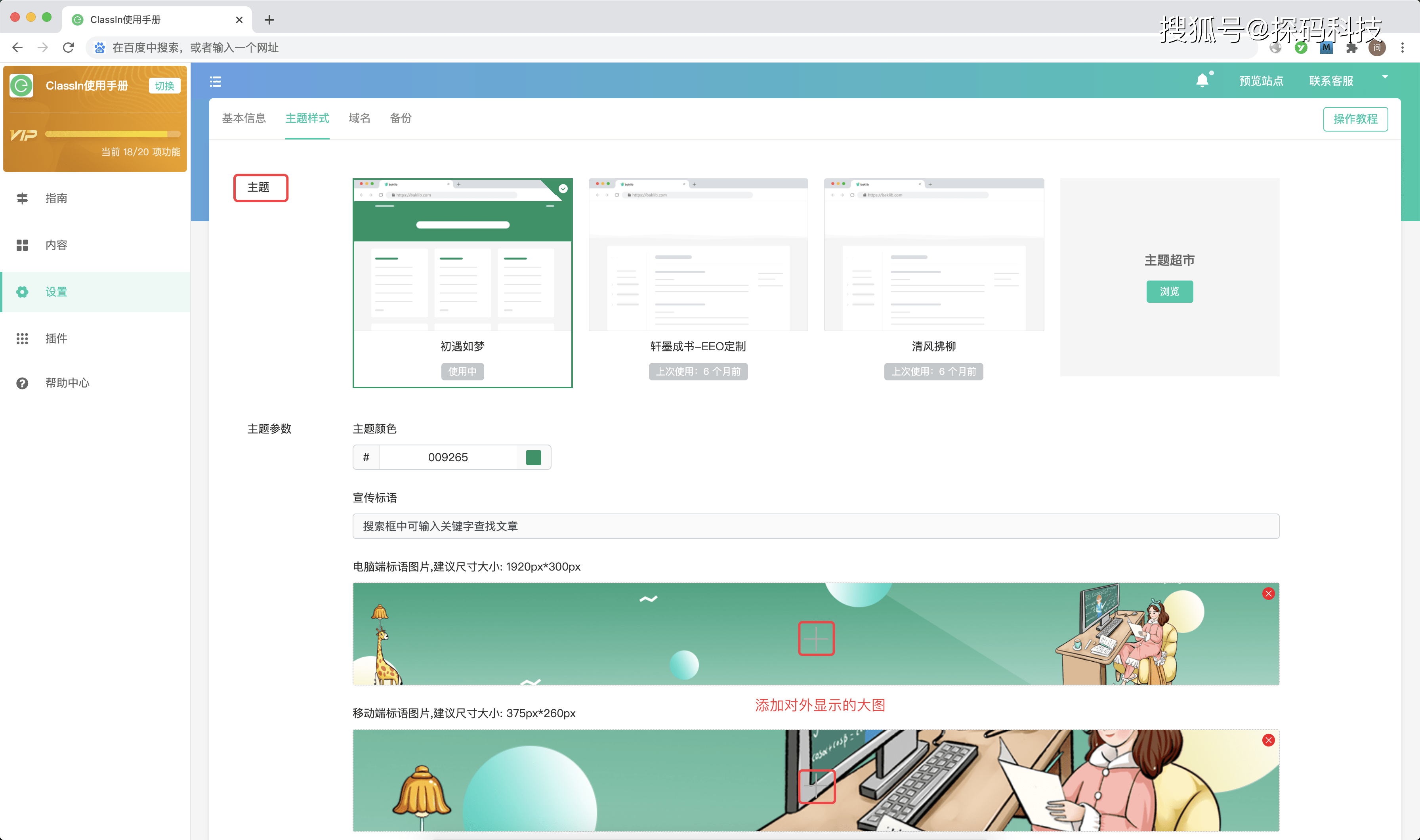
Task: Open the 帮助中心 sidebar item
Action: (x=66, y=383)
